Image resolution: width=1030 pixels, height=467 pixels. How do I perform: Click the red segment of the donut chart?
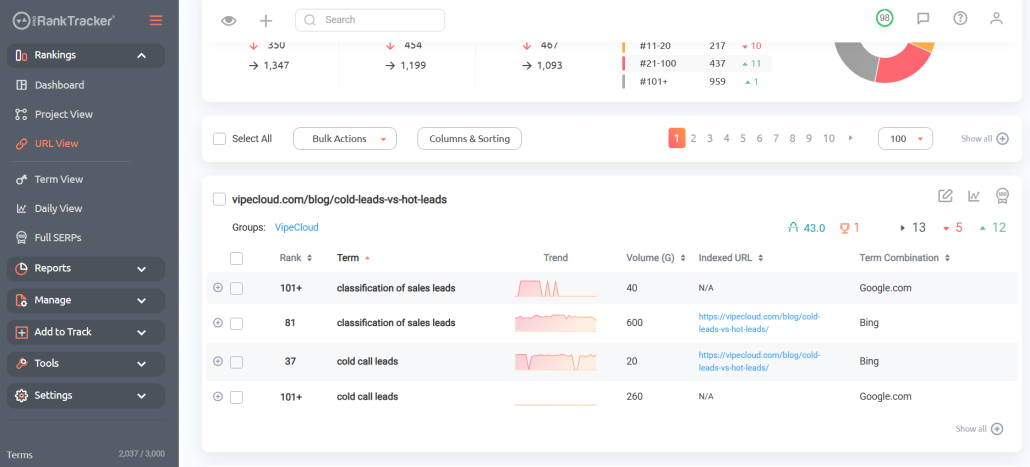903,68
